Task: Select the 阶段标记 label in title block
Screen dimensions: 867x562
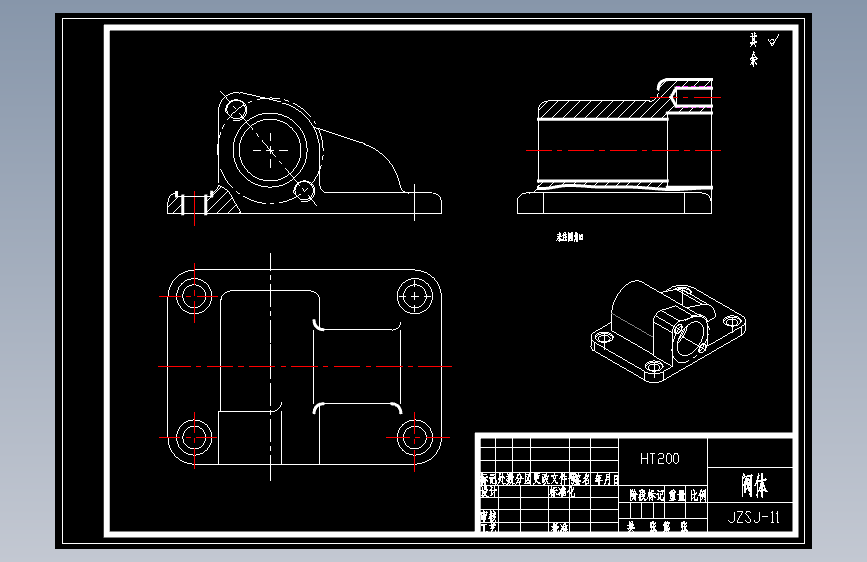Action: [x=647, y=495]
